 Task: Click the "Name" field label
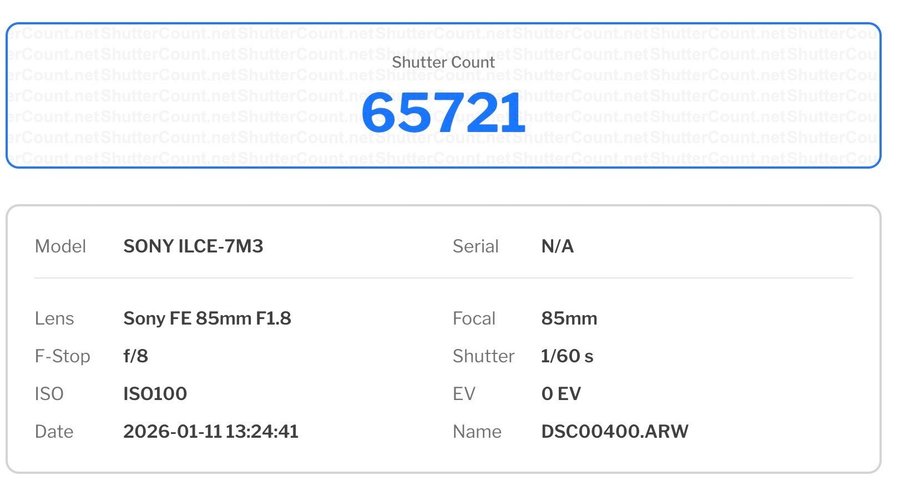pyautogui.click(x=476, y=432)
